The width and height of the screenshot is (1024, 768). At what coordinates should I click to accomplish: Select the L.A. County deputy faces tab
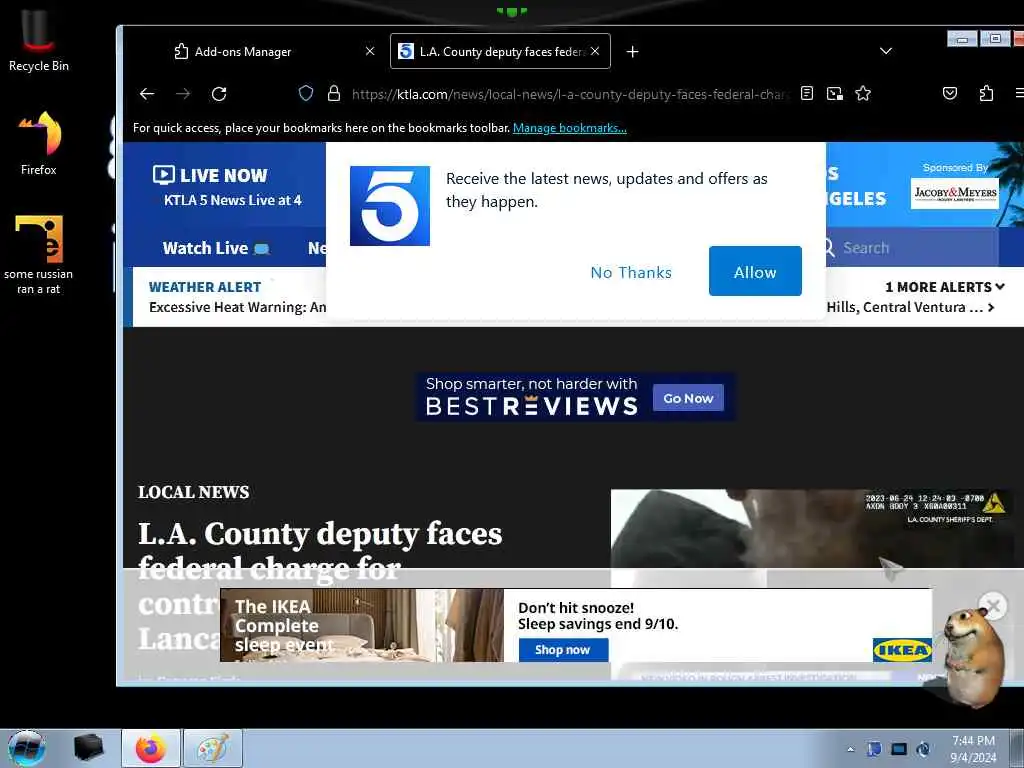[x=500, y=51]
